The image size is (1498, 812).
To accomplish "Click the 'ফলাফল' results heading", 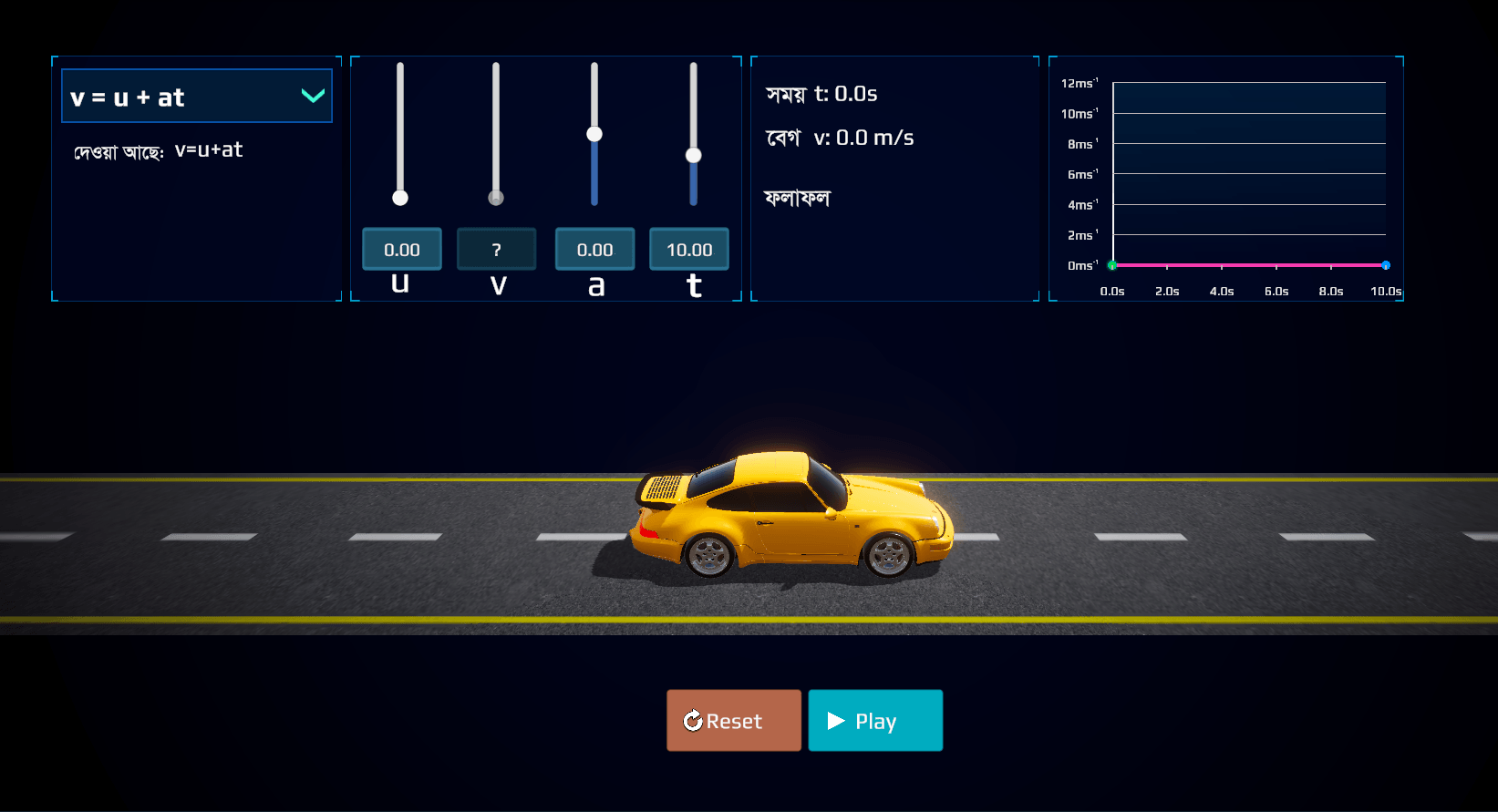I will click(x=798, y=198).
